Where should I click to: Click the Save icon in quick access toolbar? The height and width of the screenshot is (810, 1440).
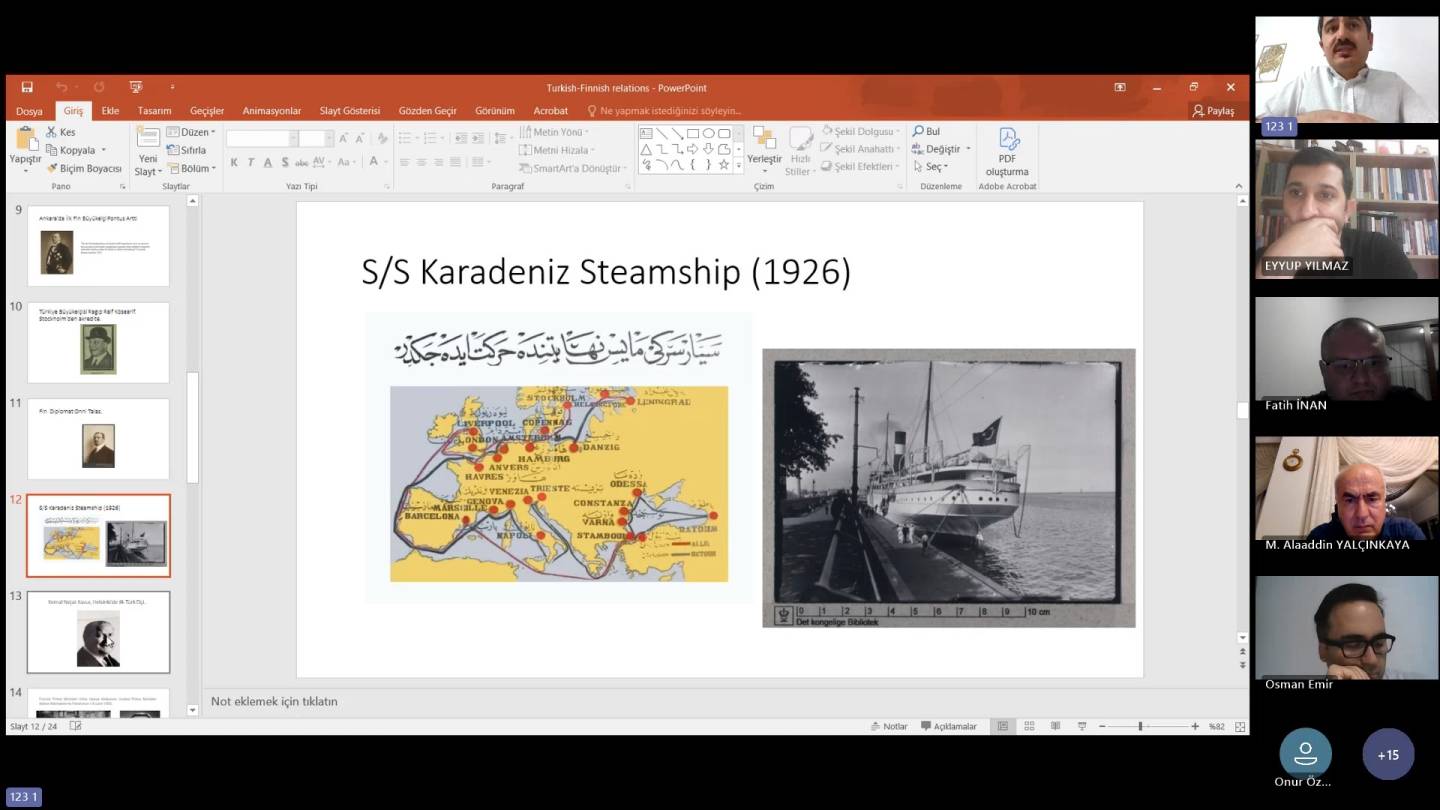pos(27,87)
